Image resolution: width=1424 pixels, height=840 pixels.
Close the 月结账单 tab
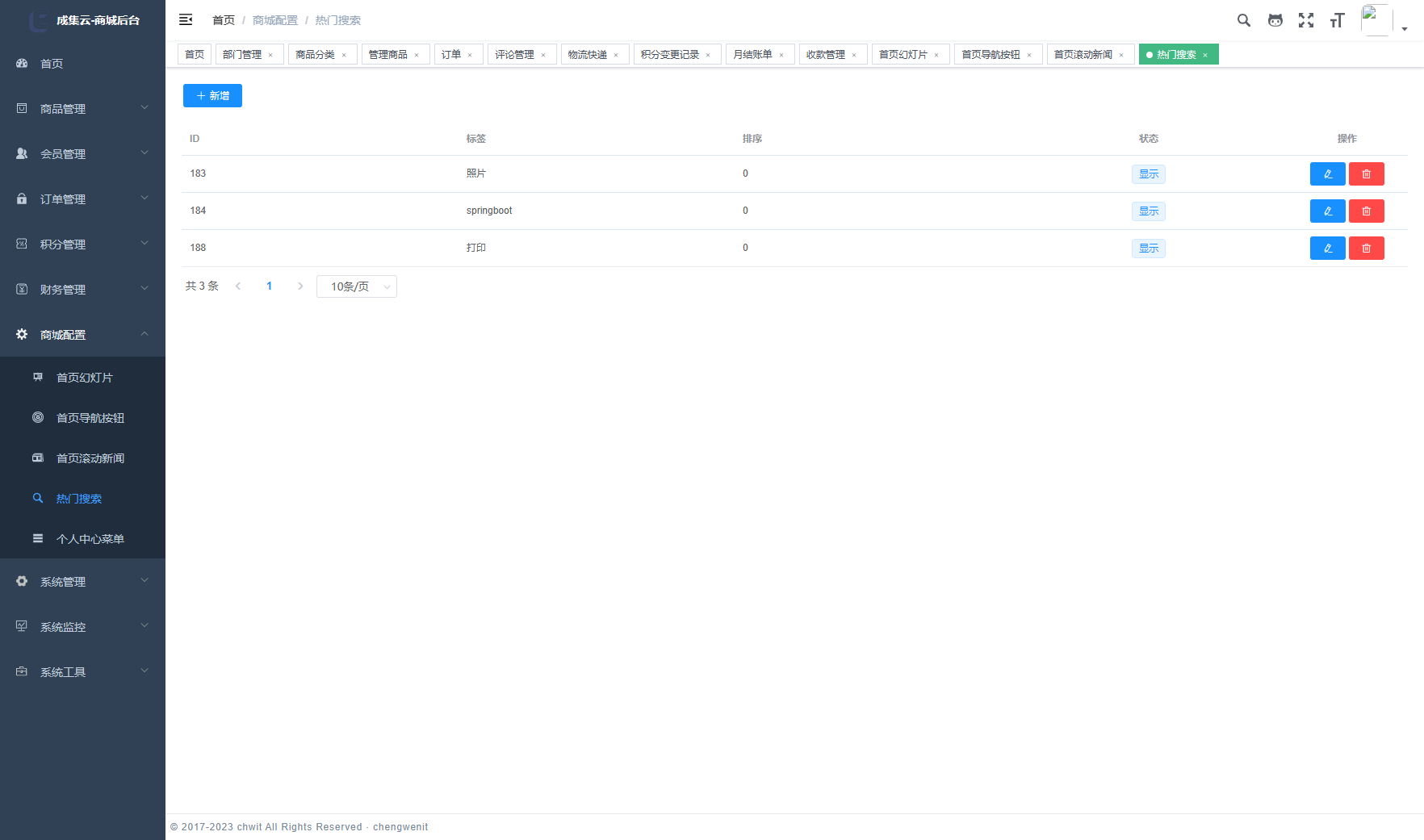point(781,55)
